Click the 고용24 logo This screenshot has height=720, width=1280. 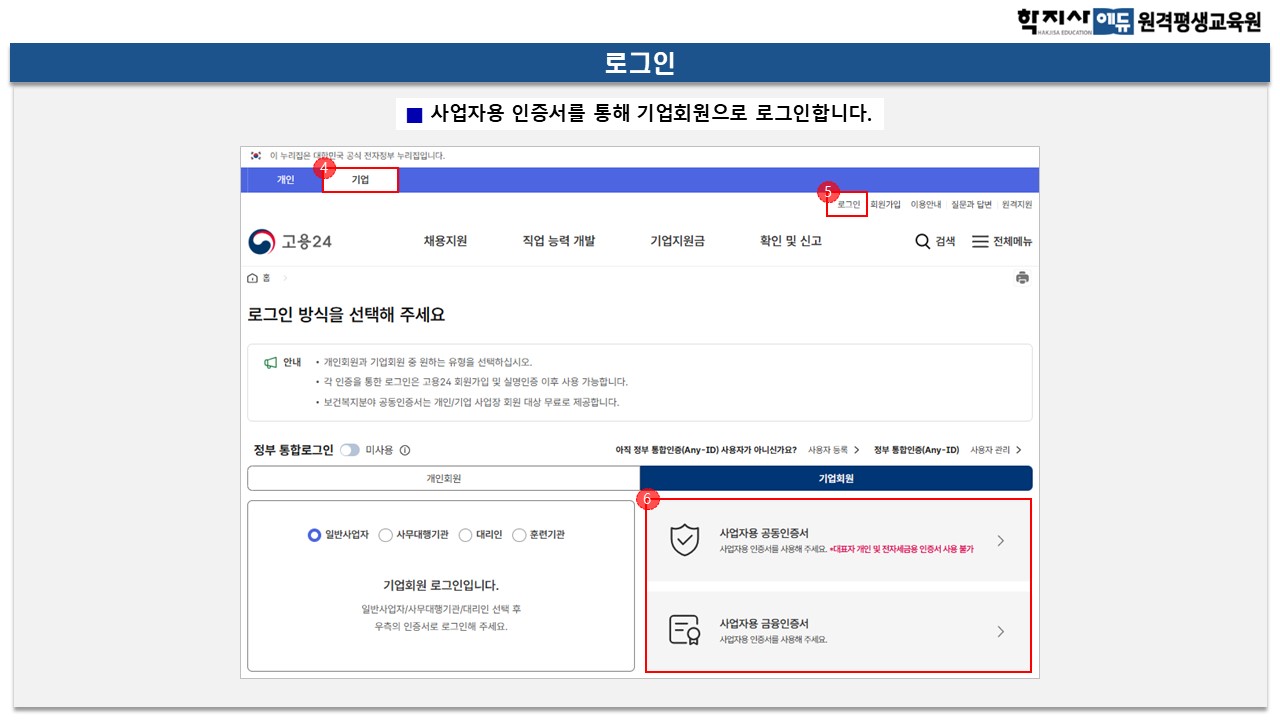(x=290, y=242)
